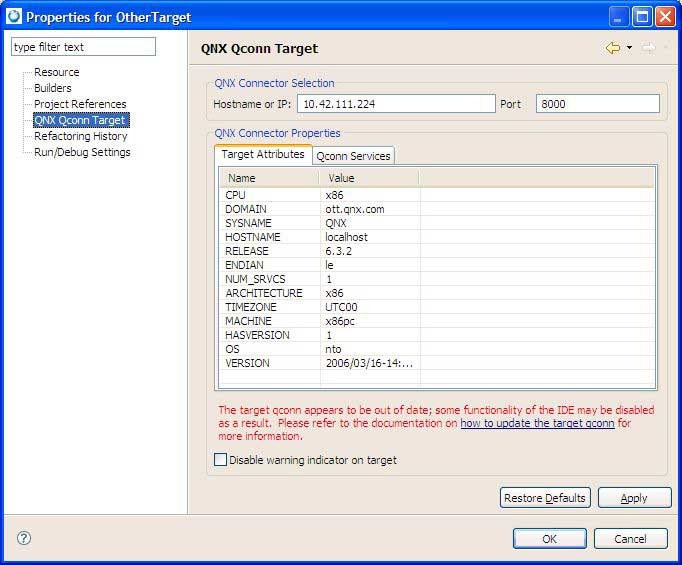The image size is (682, 565).
Task: Switch to the Qconn Services tab
Action: click(353, 156)
